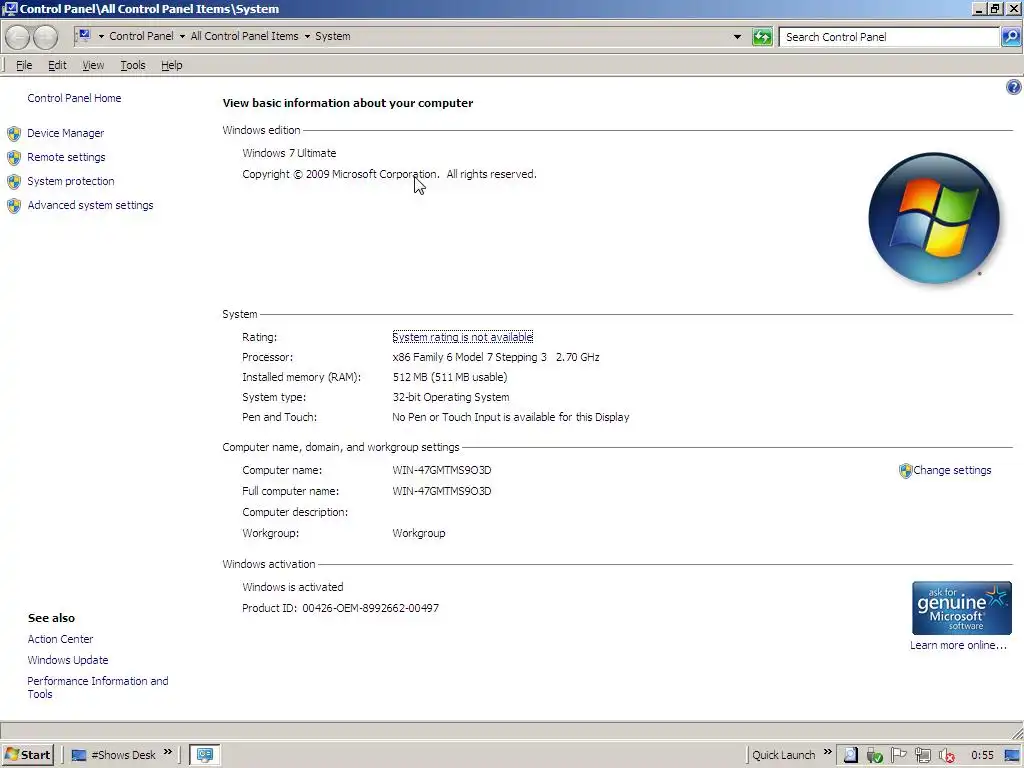Expand the Control Panel breadcrumb arrow

[x=182, y=37]
